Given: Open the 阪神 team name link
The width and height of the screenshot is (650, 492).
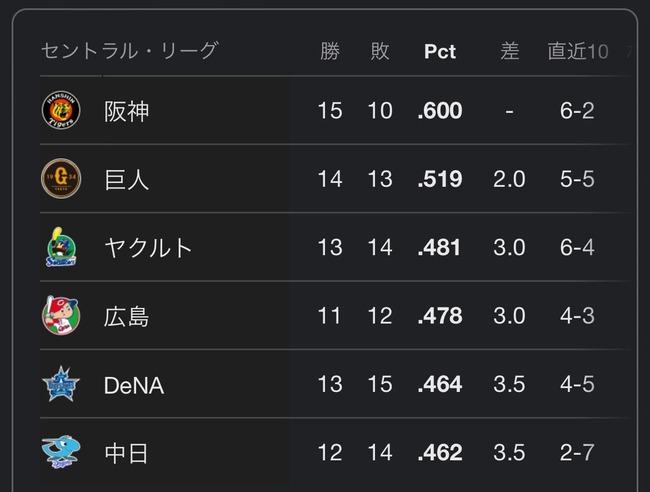Looking at the screenshot, I should coord(127,111).
